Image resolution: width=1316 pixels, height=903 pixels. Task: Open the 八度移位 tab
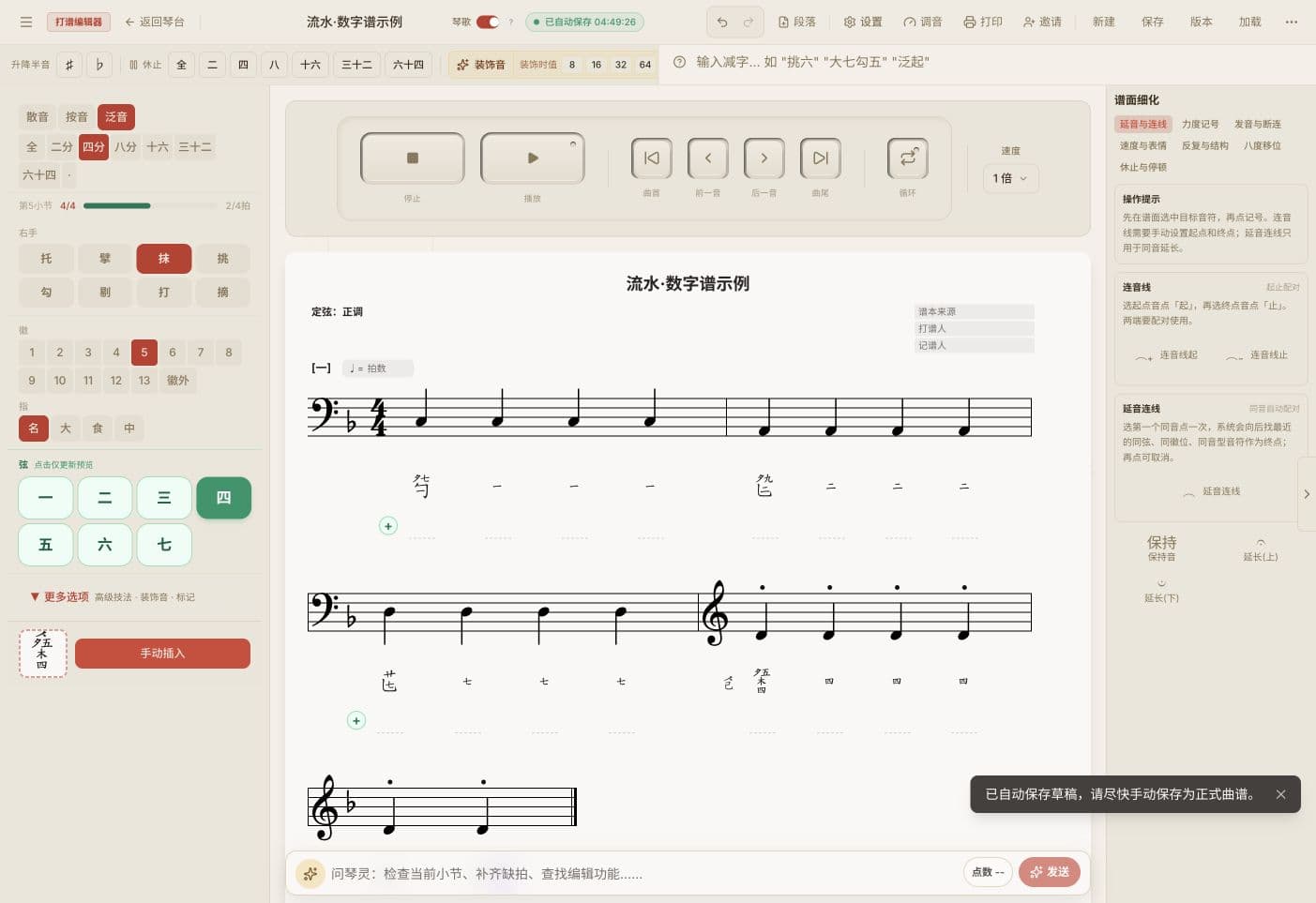click(x=1262, y=145)
